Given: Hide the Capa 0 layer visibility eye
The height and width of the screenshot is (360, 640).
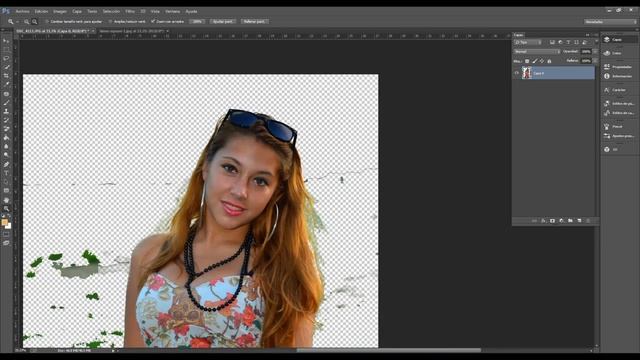Looking at the screenshot, I should click(x=517, y=73).
